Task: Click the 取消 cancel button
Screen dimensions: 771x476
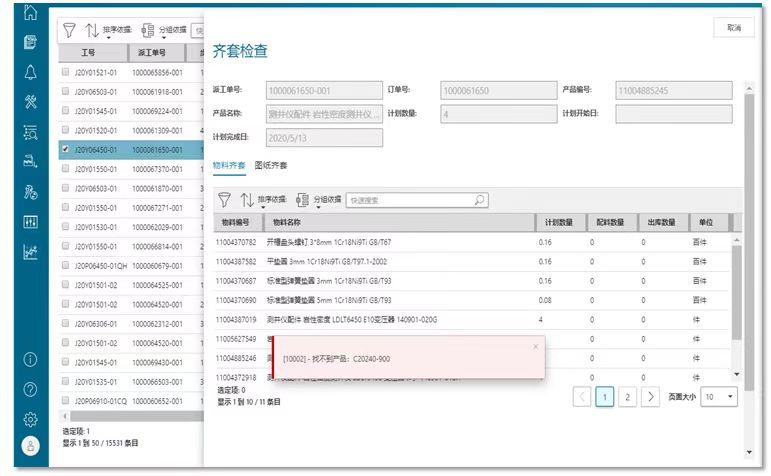Action: click(x=733, y=28)
